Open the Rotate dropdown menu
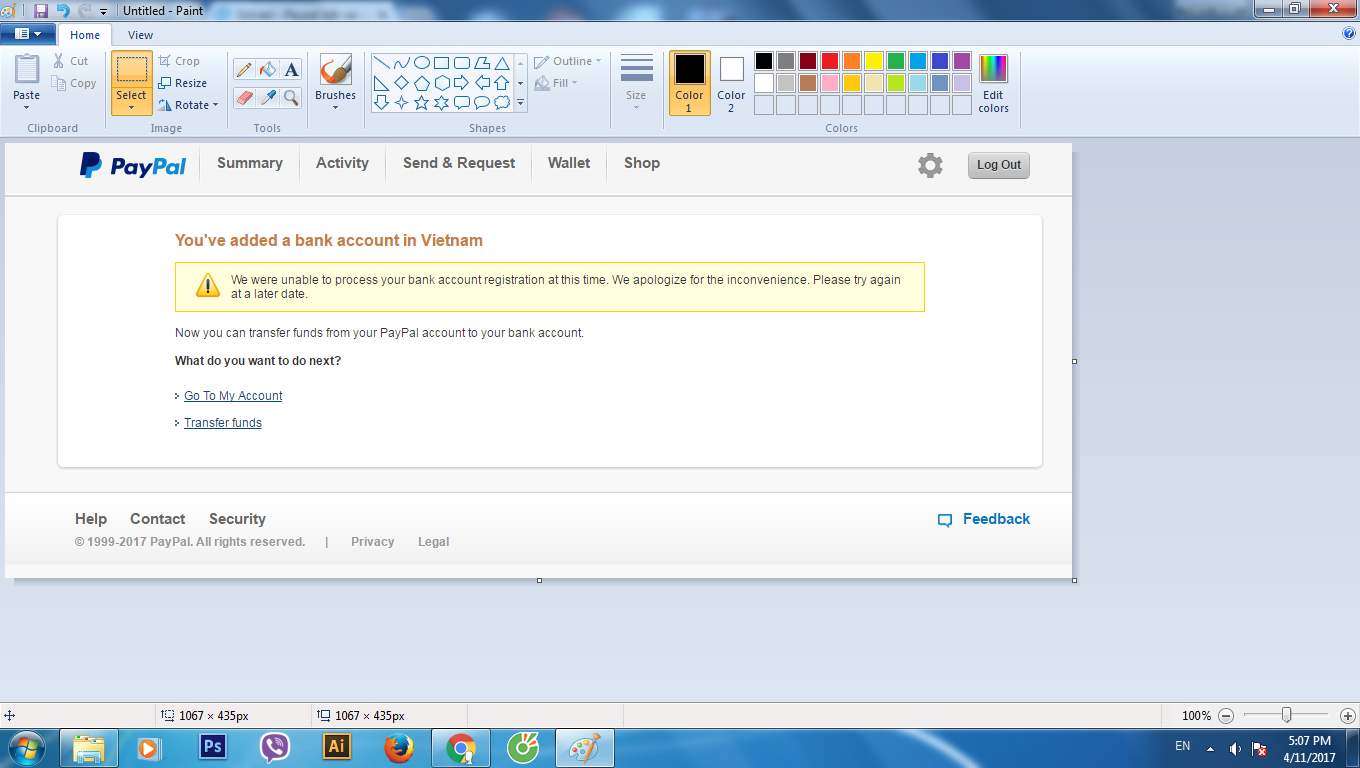Viewport: 1360px width, 768px height. click(215, 105)
